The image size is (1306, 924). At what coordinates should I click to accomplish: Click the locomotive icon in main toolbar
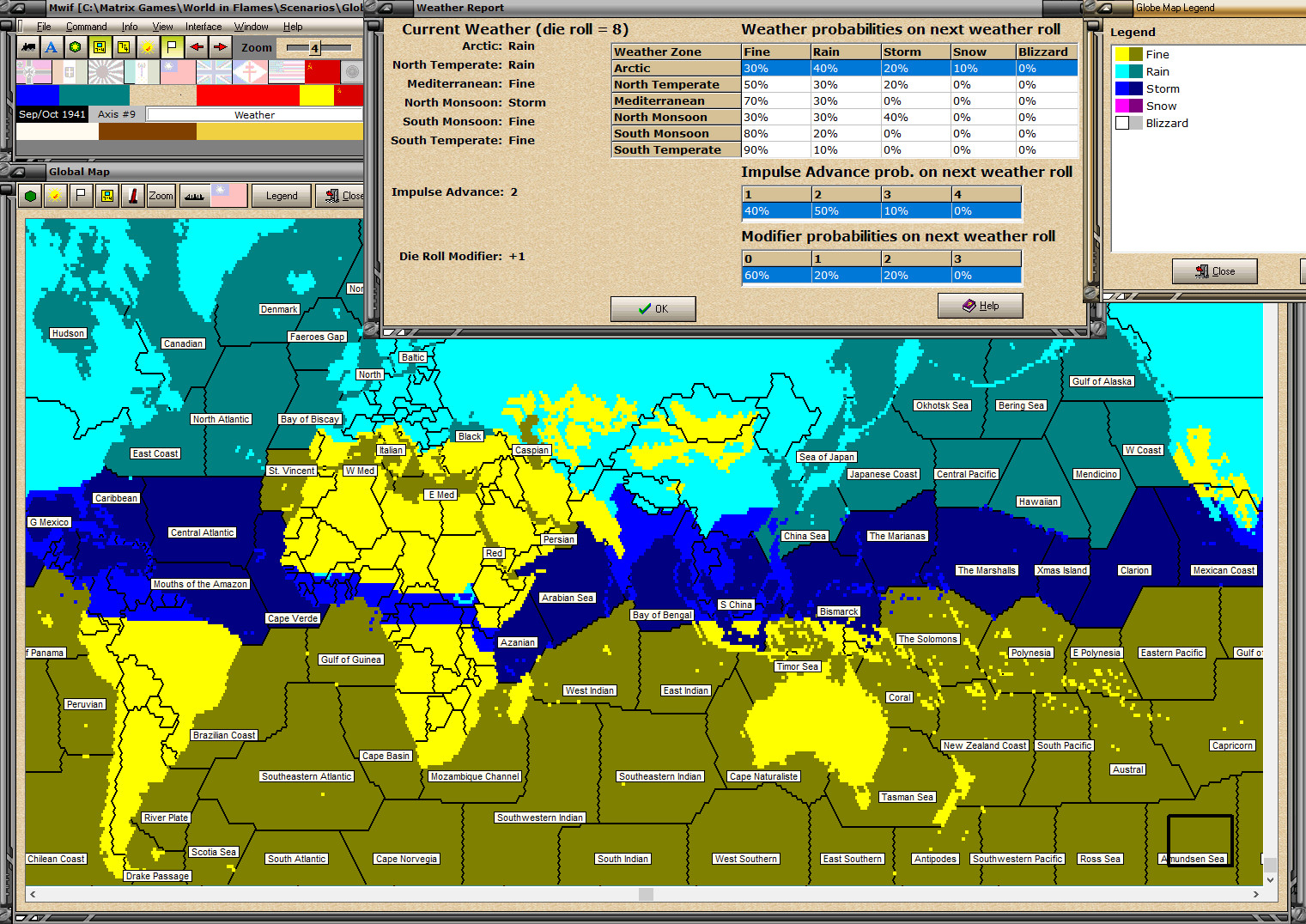pos(27,47)
